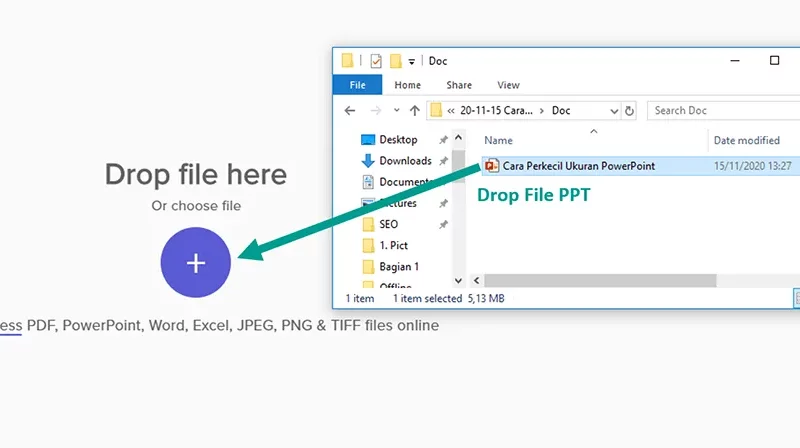Click the 'Doc' breadcrumb in address bar
The height and width of the screenshot is (448, 800).
point(561,110)
